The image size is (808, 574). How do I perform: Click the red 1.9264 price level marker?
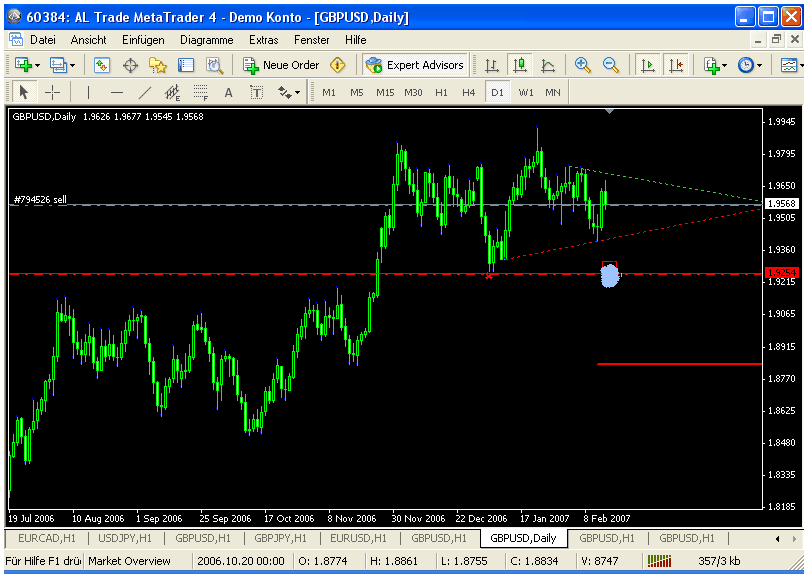[780, 273]
